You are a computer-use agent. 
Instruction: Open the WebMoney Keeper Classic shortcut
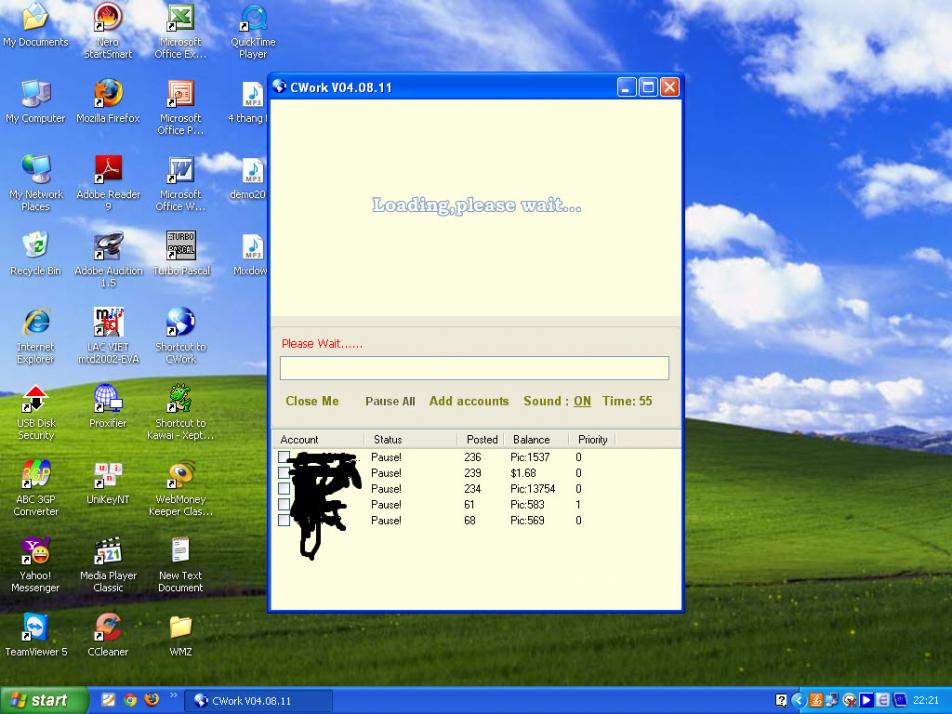(181, 476)
